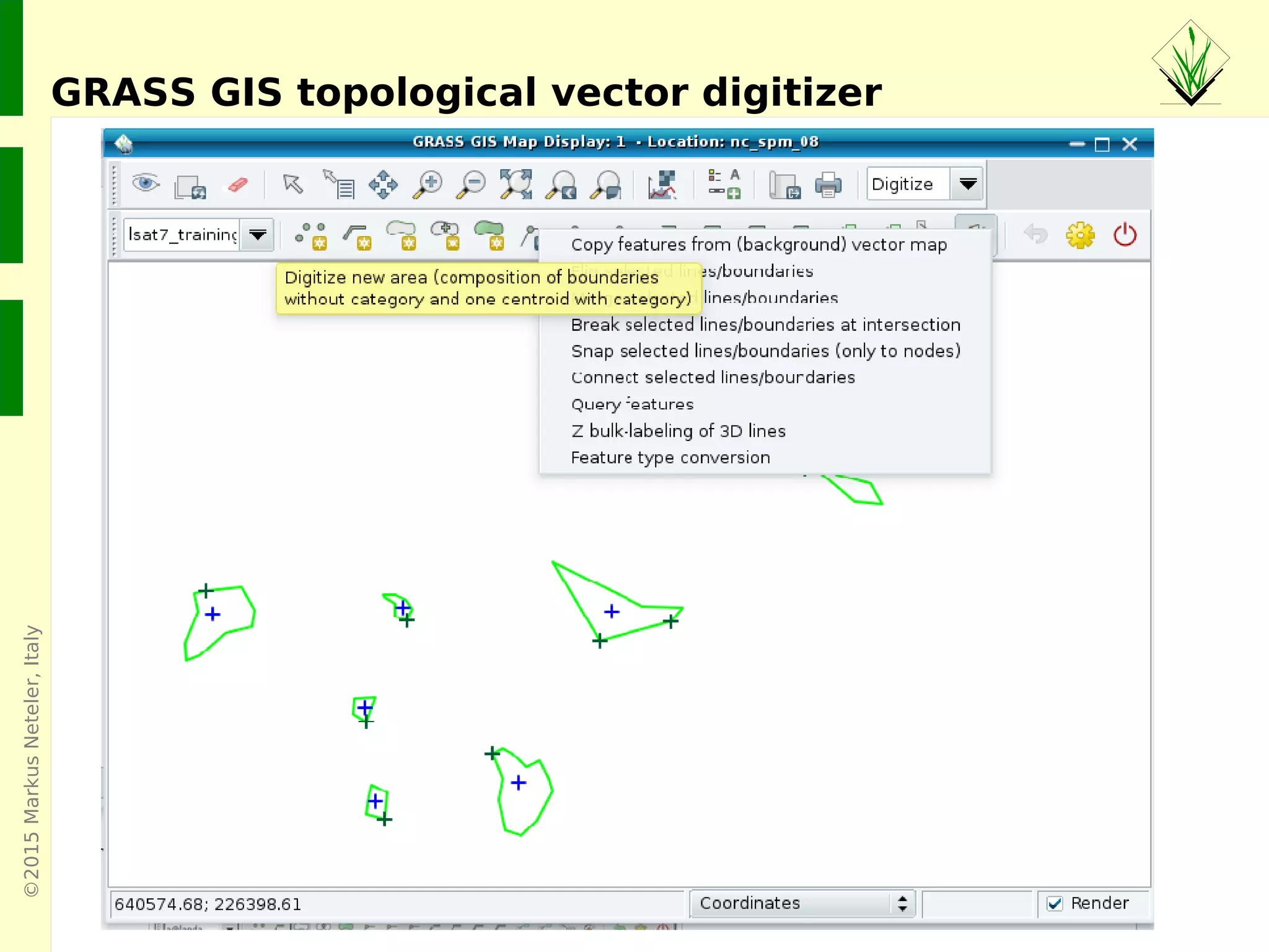Activate the Pan move tool
This screenshot has width=1269, height=952.
click(383, 185)
